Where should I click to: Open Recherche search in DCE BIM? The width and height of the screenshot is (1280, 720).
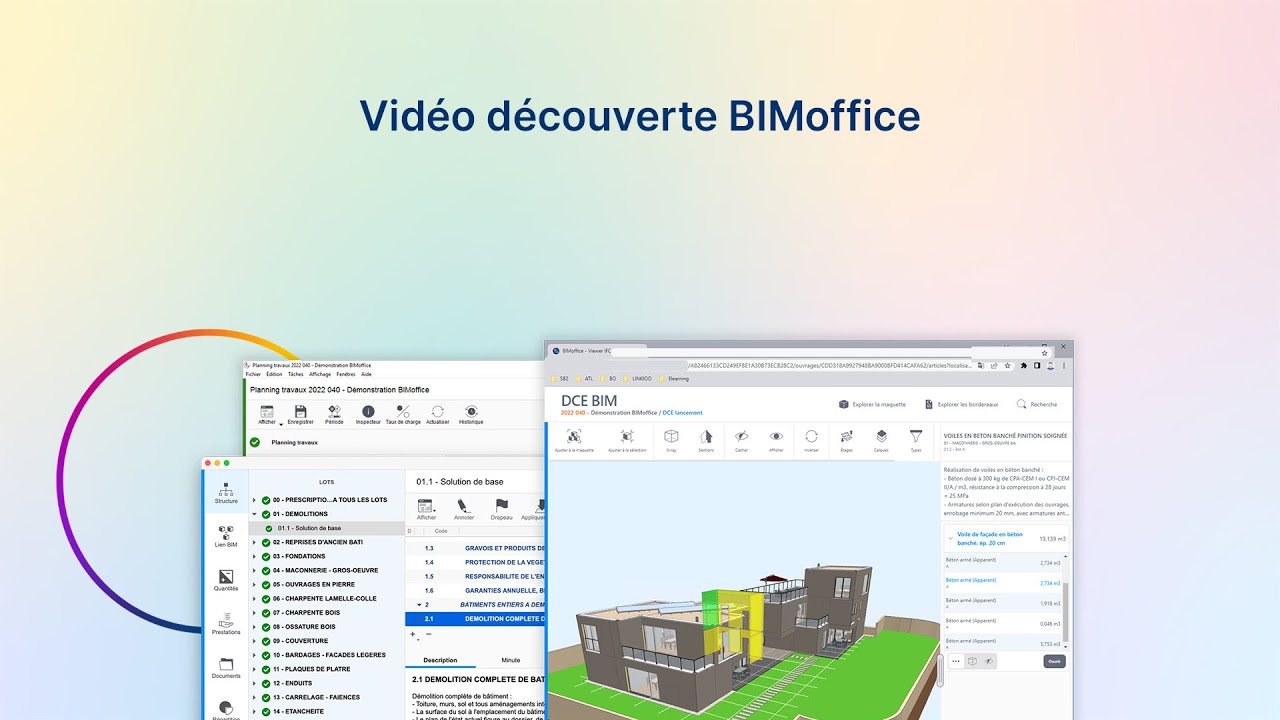[x=1037, y=404]
